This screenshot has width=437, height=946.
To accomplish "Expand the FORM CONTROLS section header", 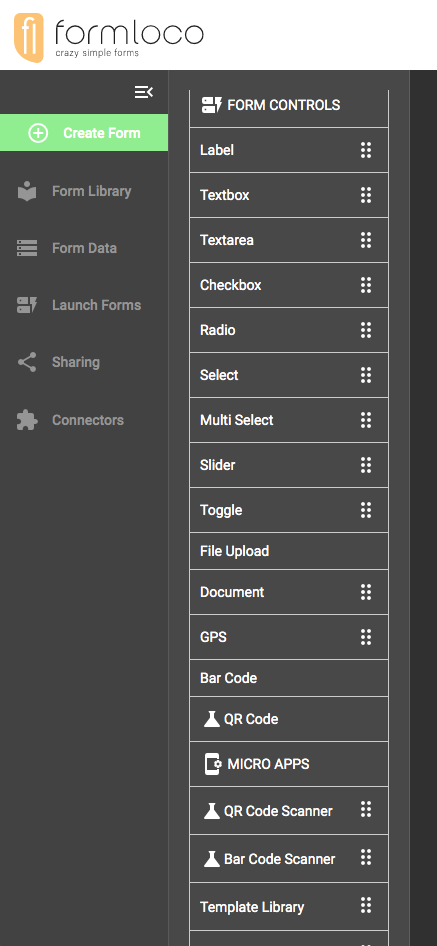I will pyautogui.click(x=289, y=105).
